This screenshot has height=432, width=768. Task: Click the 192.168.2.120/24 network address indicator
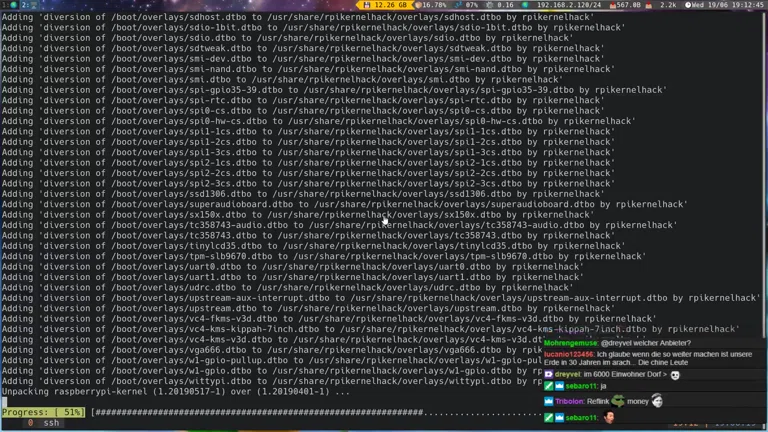coord(563,5)
